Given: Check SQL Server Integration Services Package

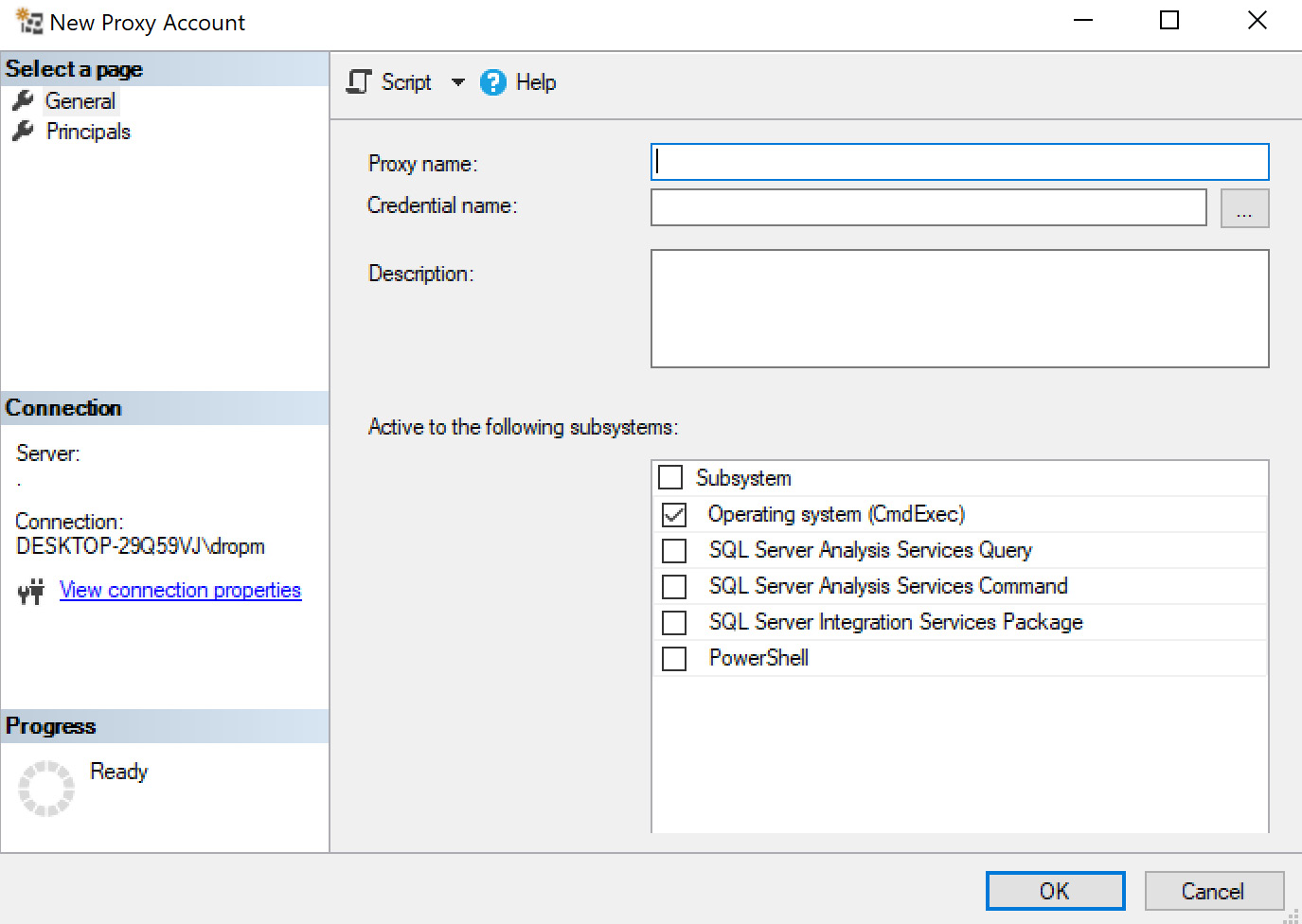Looking at the screenshot, I should pos(674,622).
